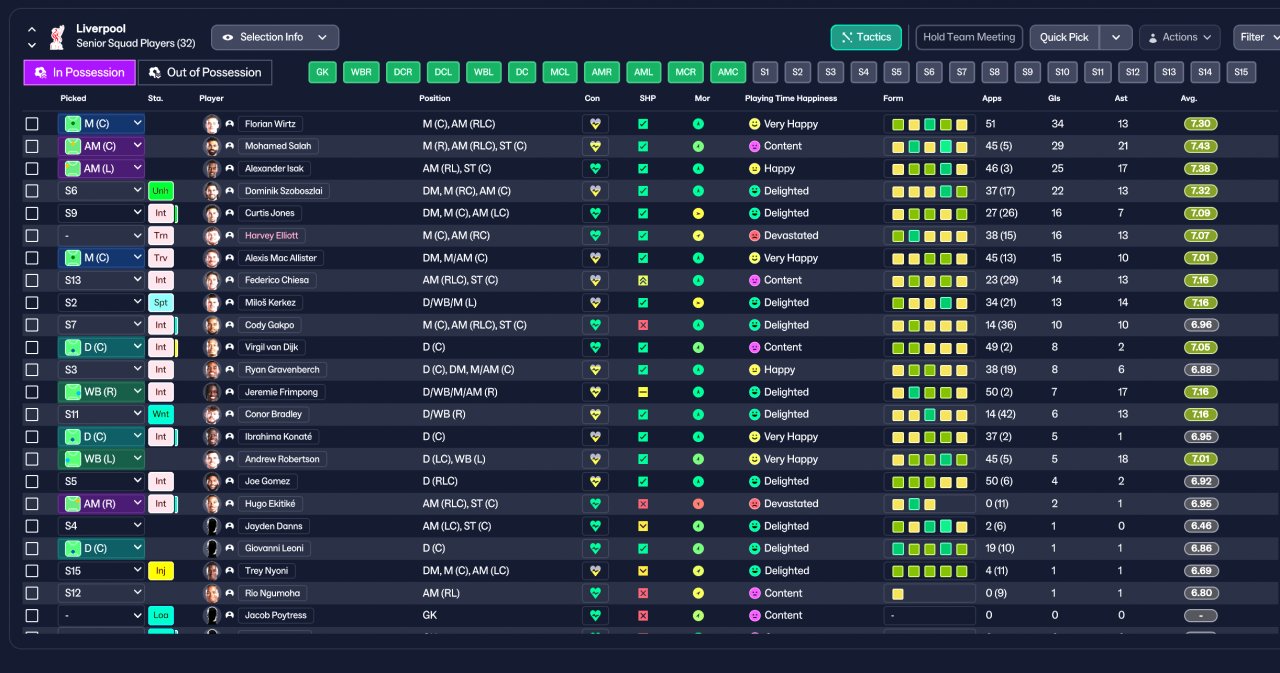Tick the checkbox for Mohamed Salah
This screenshot has width=1280, height=673.
(32, 146)
